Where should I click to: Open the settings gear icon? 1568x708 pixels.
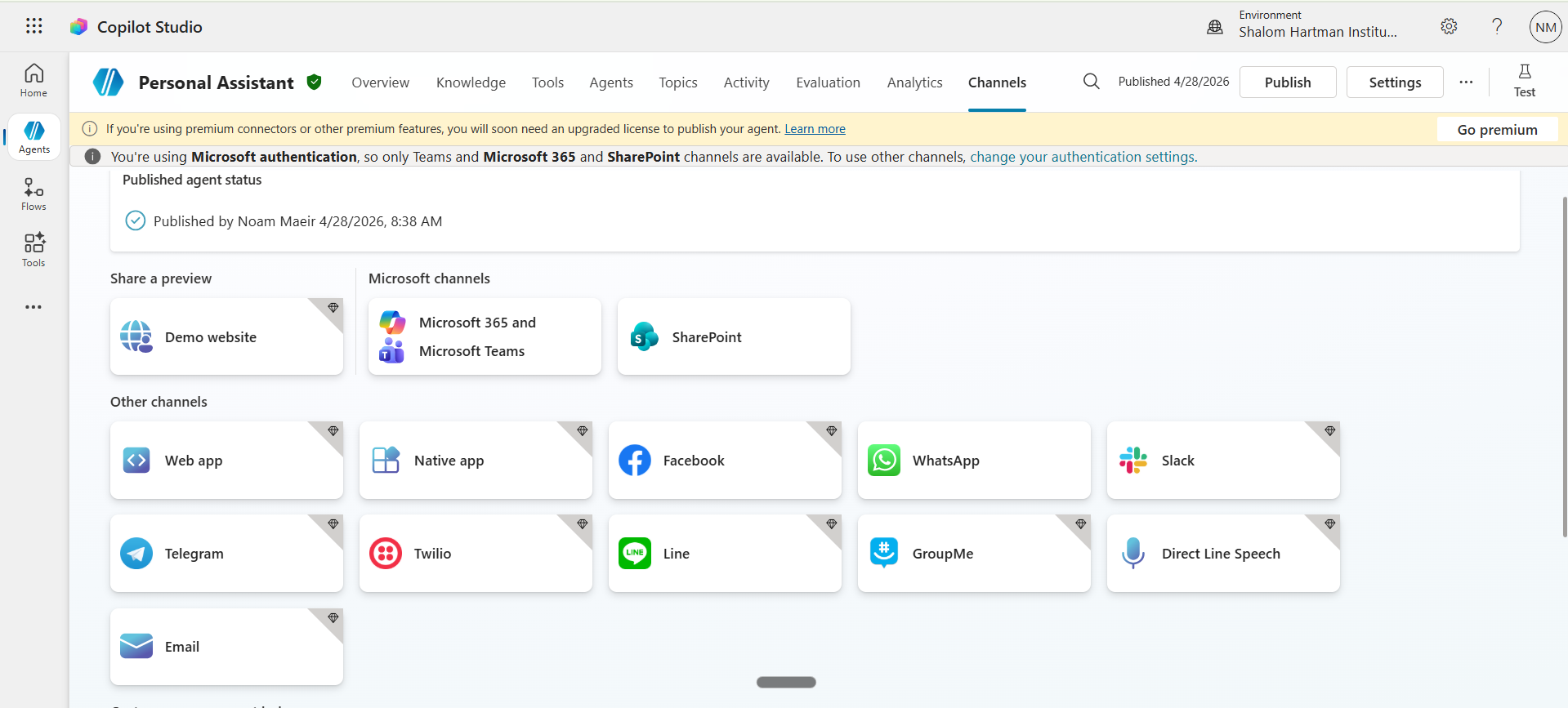tap(1449, 26)
